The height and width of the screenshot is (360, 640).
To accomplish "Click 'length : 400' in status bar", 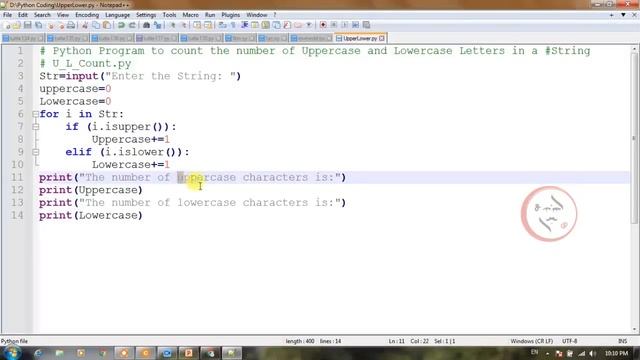I will [300, 341].
